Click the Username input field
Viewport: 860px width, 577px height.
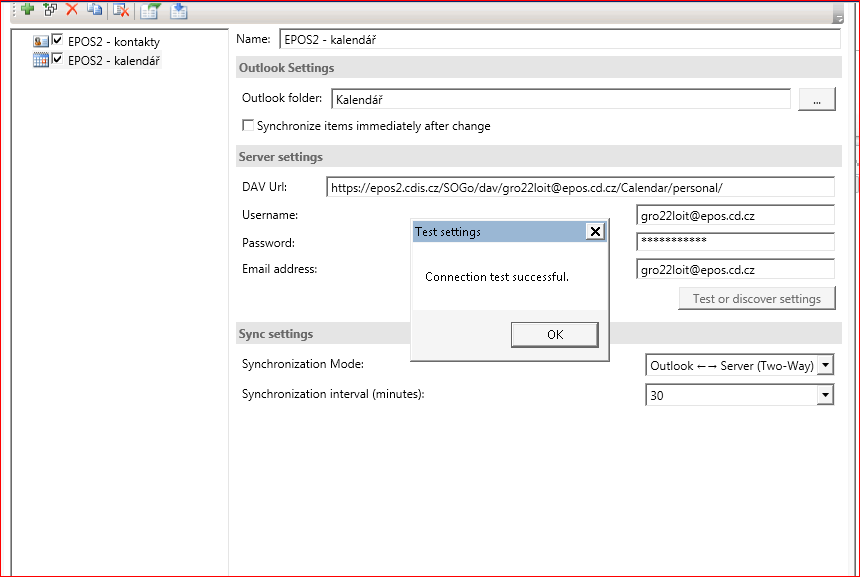coord(735,215)
